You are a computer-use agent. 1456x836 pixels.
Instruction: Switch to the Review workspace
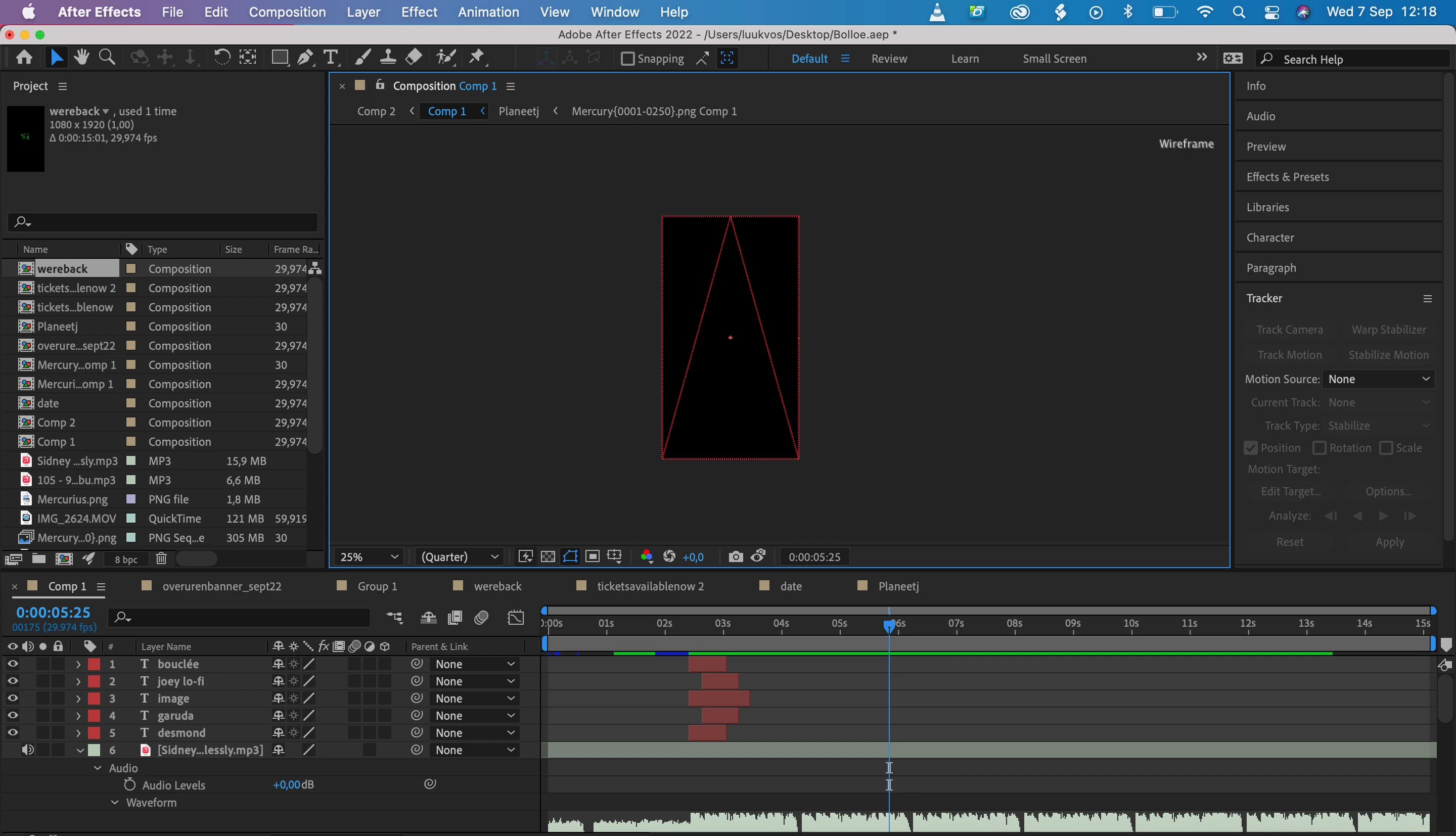click(x=889, y=59)
